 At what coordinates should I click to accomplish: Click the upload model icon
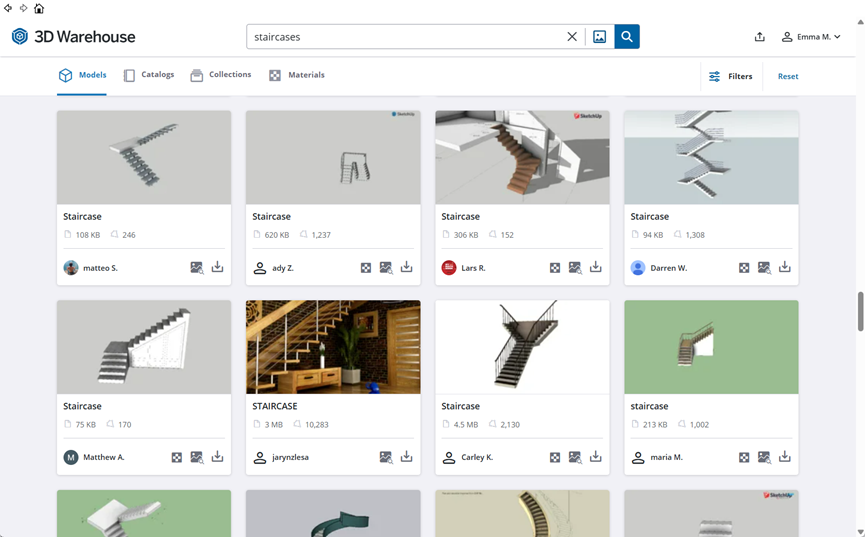(759, 37)
